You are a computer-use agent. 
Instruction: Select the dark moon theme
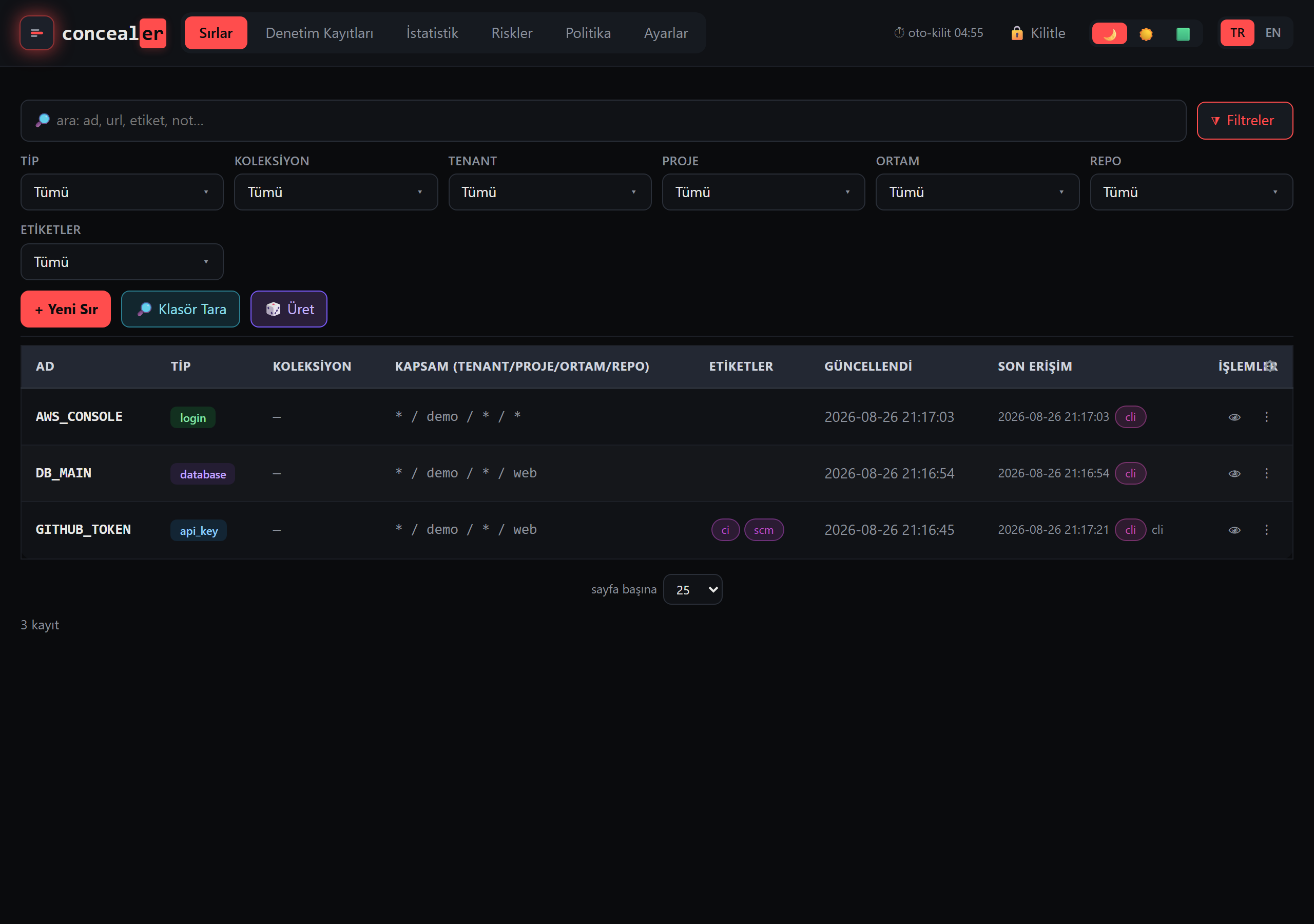[x=1109, y=33]
